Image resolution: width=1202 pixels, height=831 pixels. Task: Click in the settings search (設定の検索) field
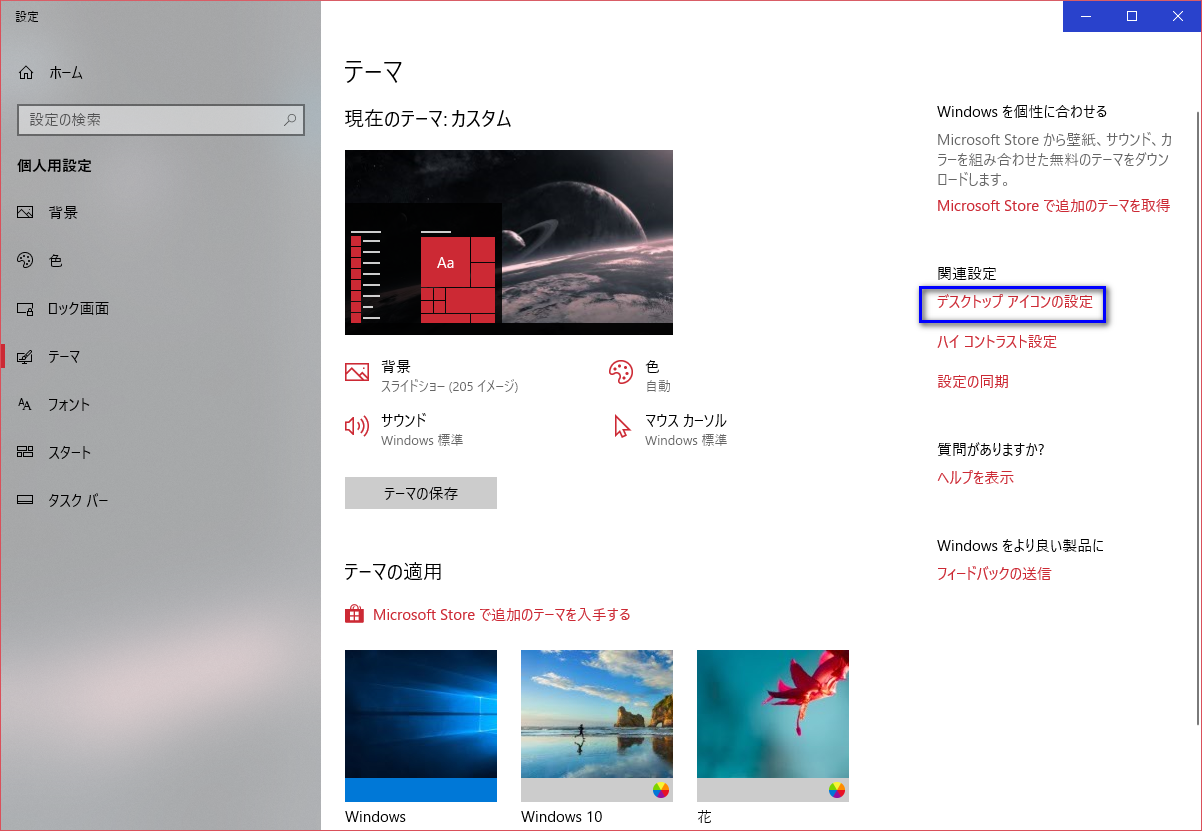pos(150,120)
